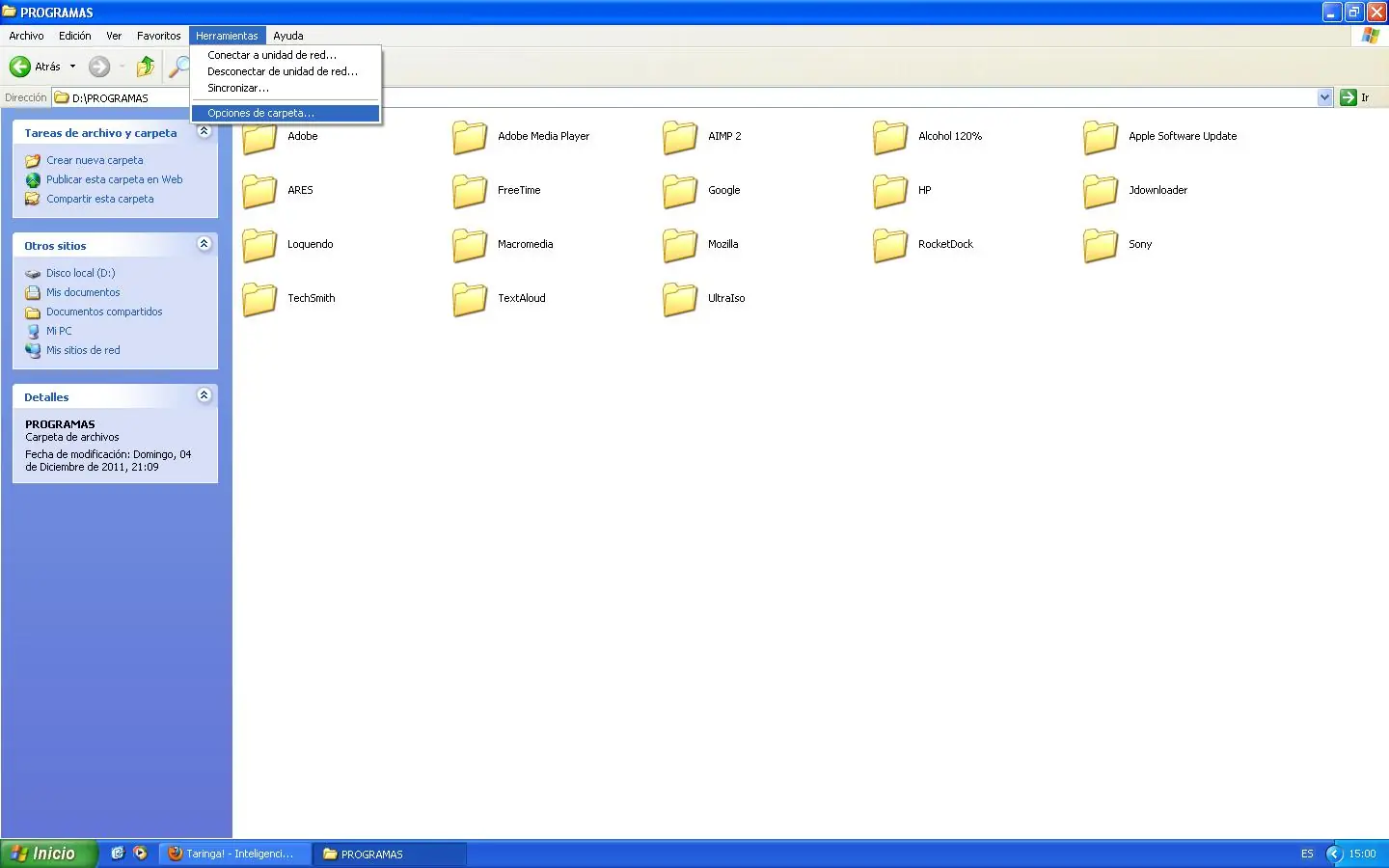The height and width of the screenshot is (868, 1389).
Task: Launch Windows Media Player from quick launch
Action: click(141, 854)
